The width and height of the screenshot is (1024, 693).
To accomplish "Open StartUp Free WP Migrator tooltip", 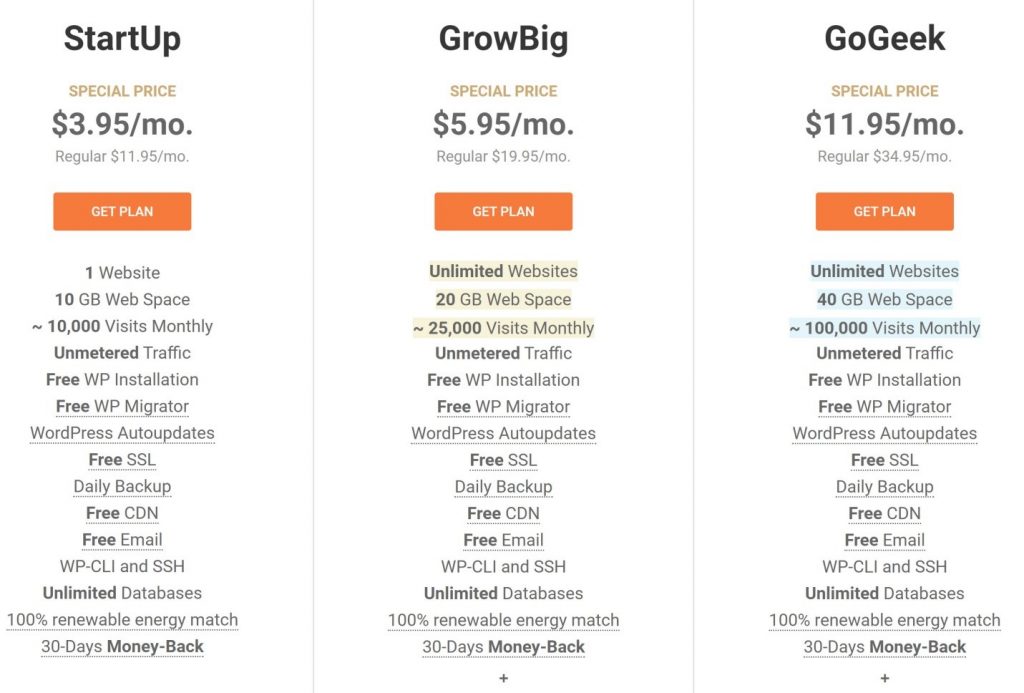I will point(122,406).
